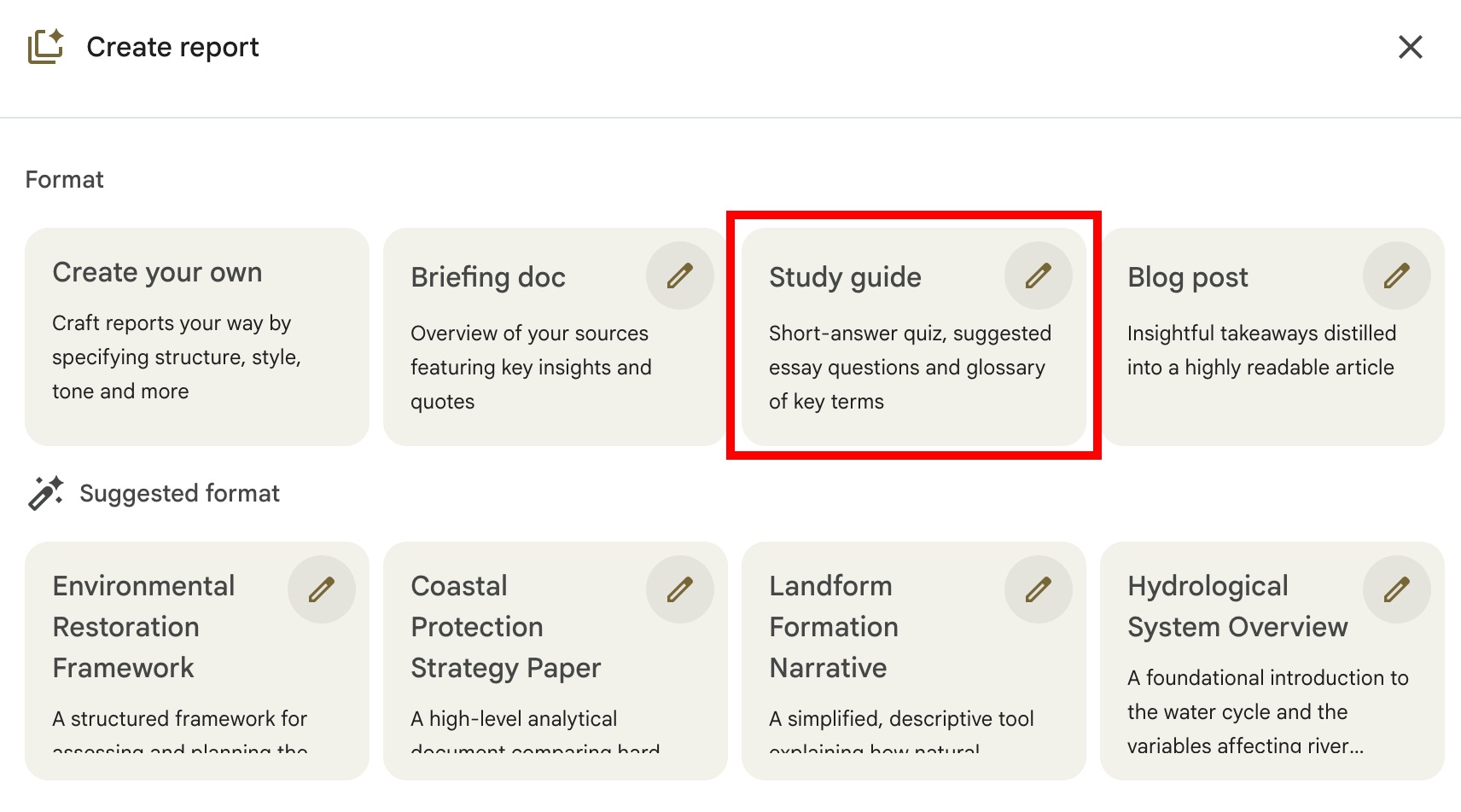The height and width of the screenshot is (812, 1461).
Task: Click the Create report icon top left
Action: pos(47,47)
